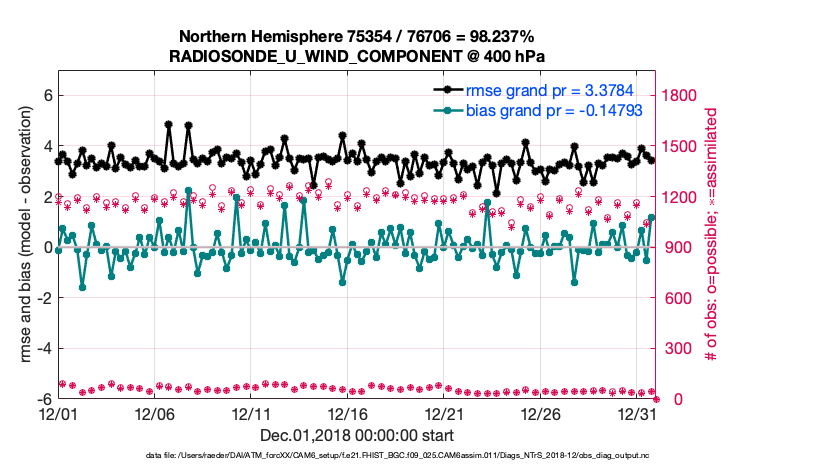Click the RADIOSONDE_U_WIND_COMPONENT @ 400 hPa subtitle
830x470 pixels.
[358, 55]
